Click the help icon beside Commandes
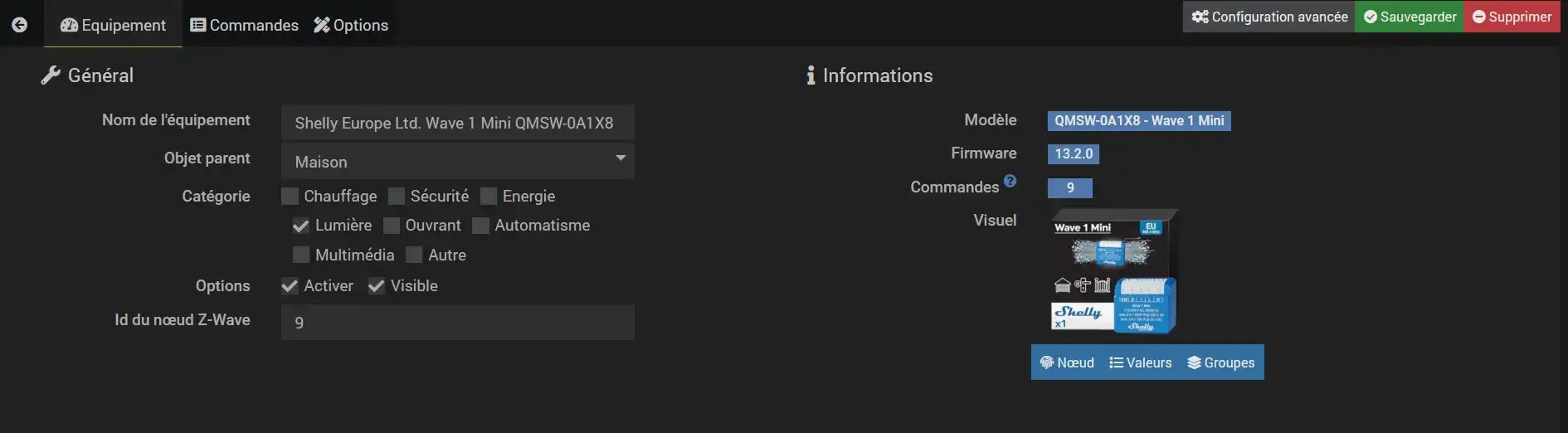The height and width of the screenshot is (433, 1568). [1010, 181]
